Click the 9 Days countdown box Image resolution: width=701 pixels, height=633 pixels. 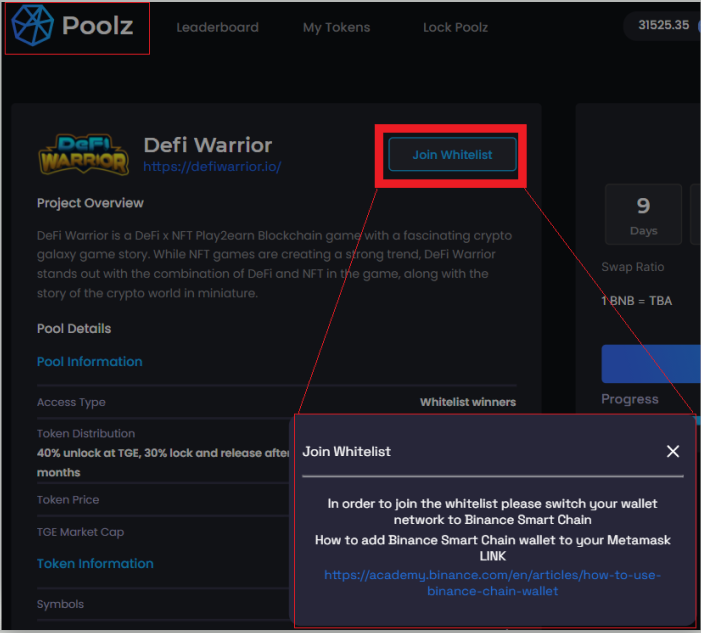coord(643,215)
